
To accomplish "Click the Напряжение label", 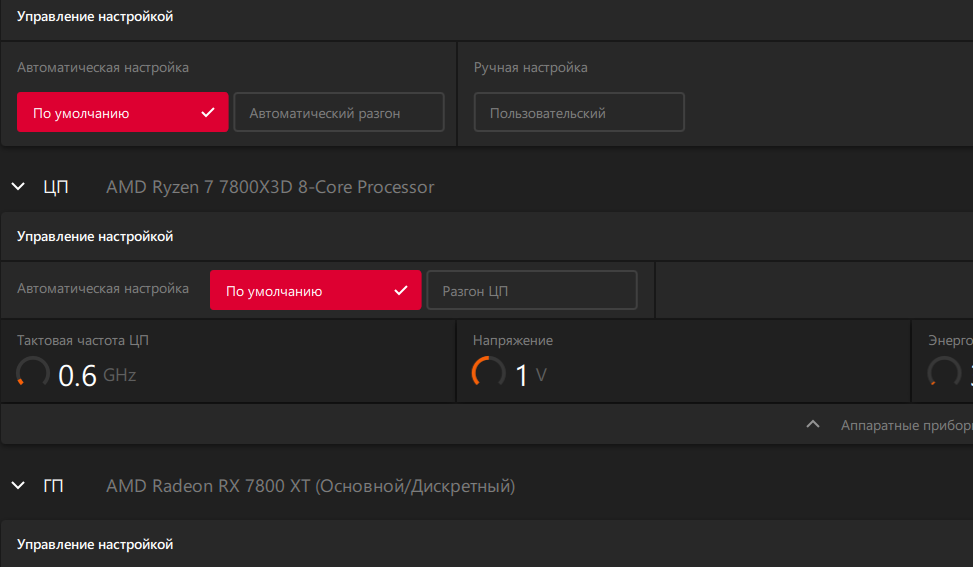I will 513,341.
